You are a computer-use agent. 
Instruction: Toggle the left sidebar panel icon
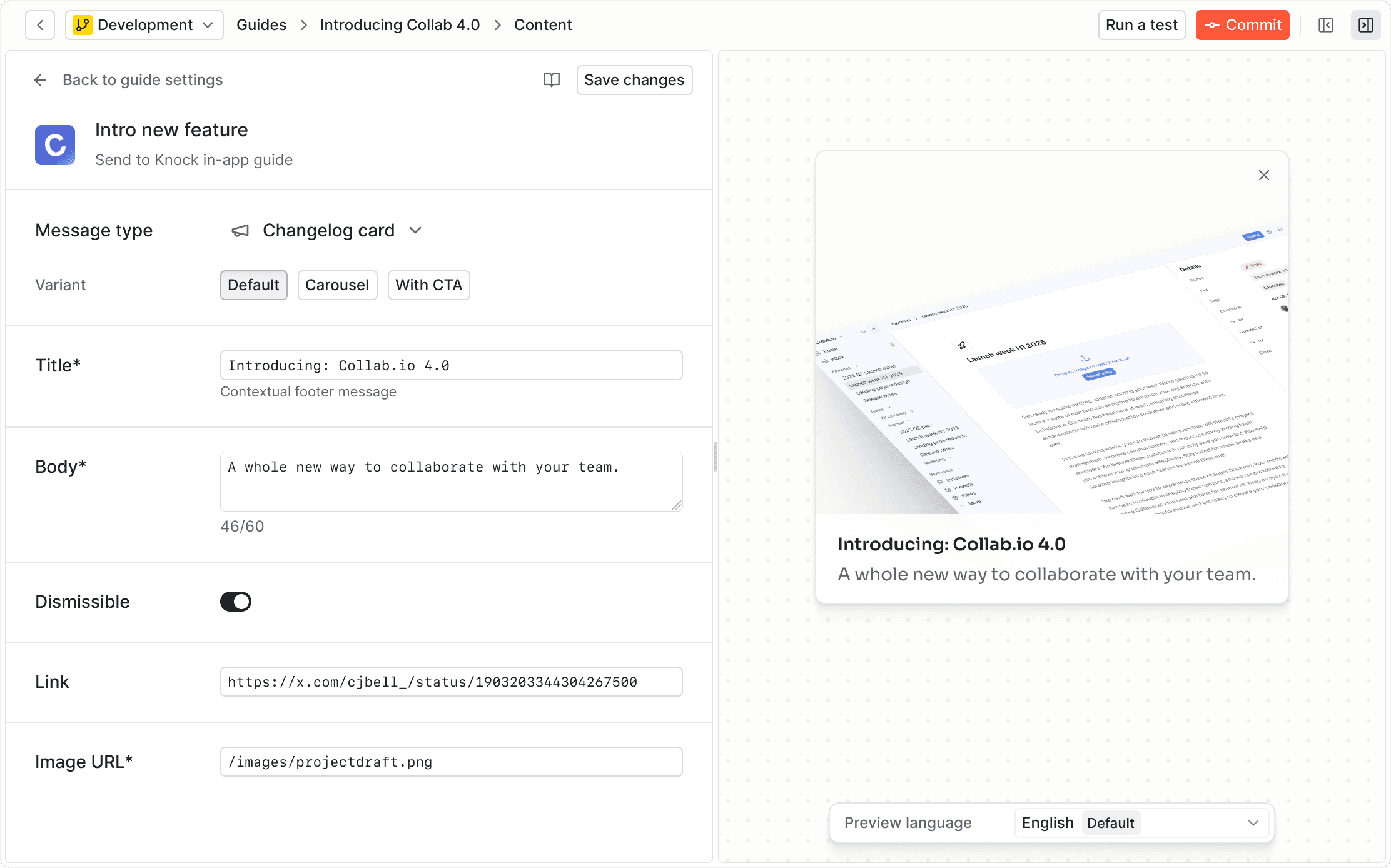[1325, 25]
